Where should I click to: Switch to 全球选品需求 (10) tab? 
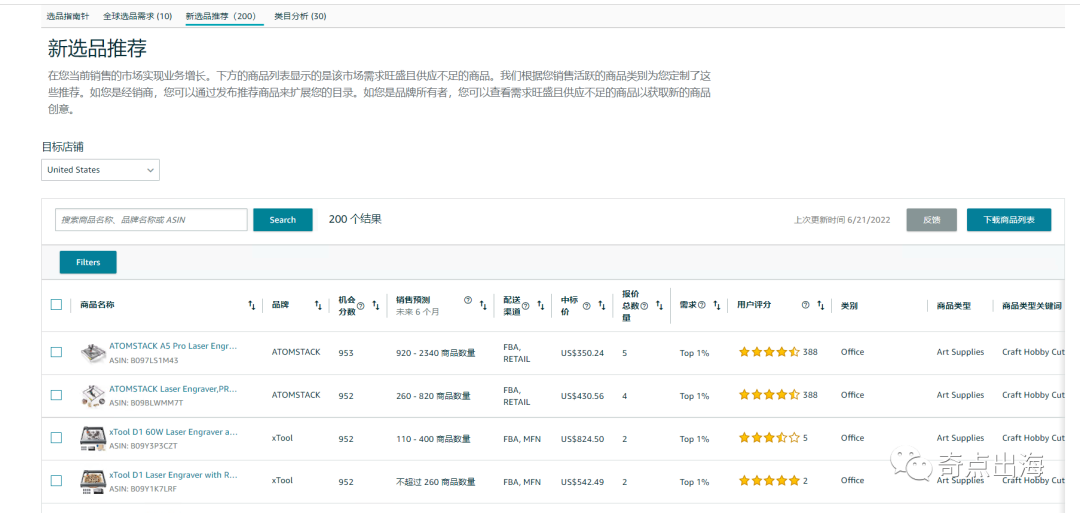pos(138,16)
